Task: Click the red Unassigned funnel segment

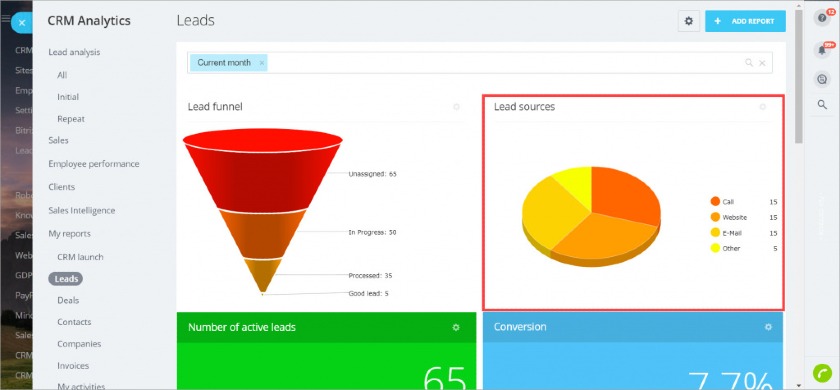Action: point(262,177)
